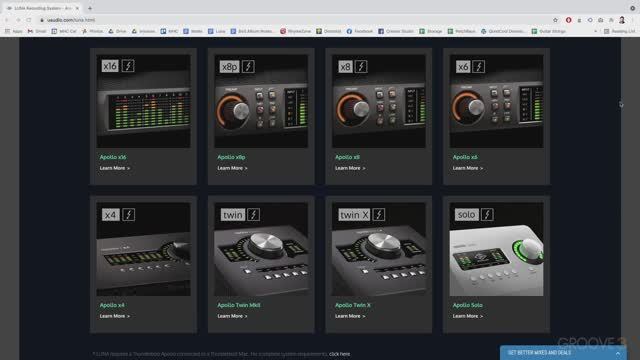Click Learn More under Apollo Solo
This screenshot has width=640, height=360.
(x=467, y=316)
